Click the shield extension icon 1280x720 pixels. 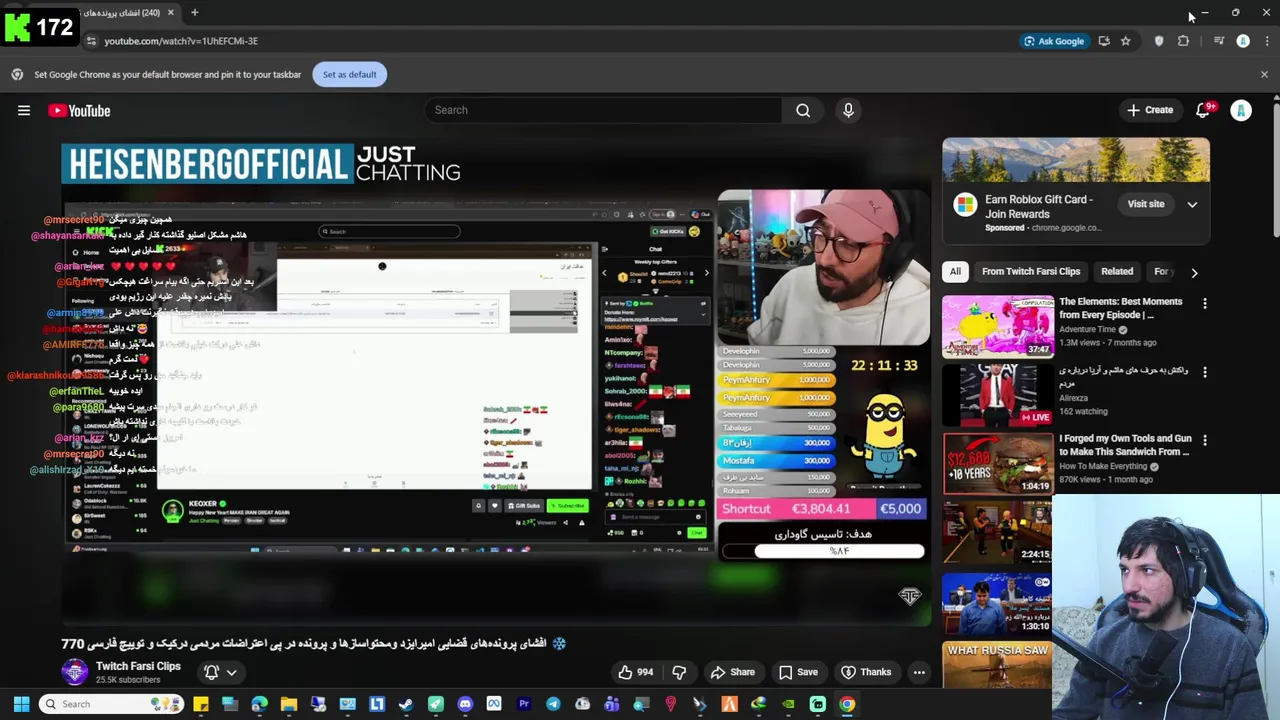tap(1159, 41)
